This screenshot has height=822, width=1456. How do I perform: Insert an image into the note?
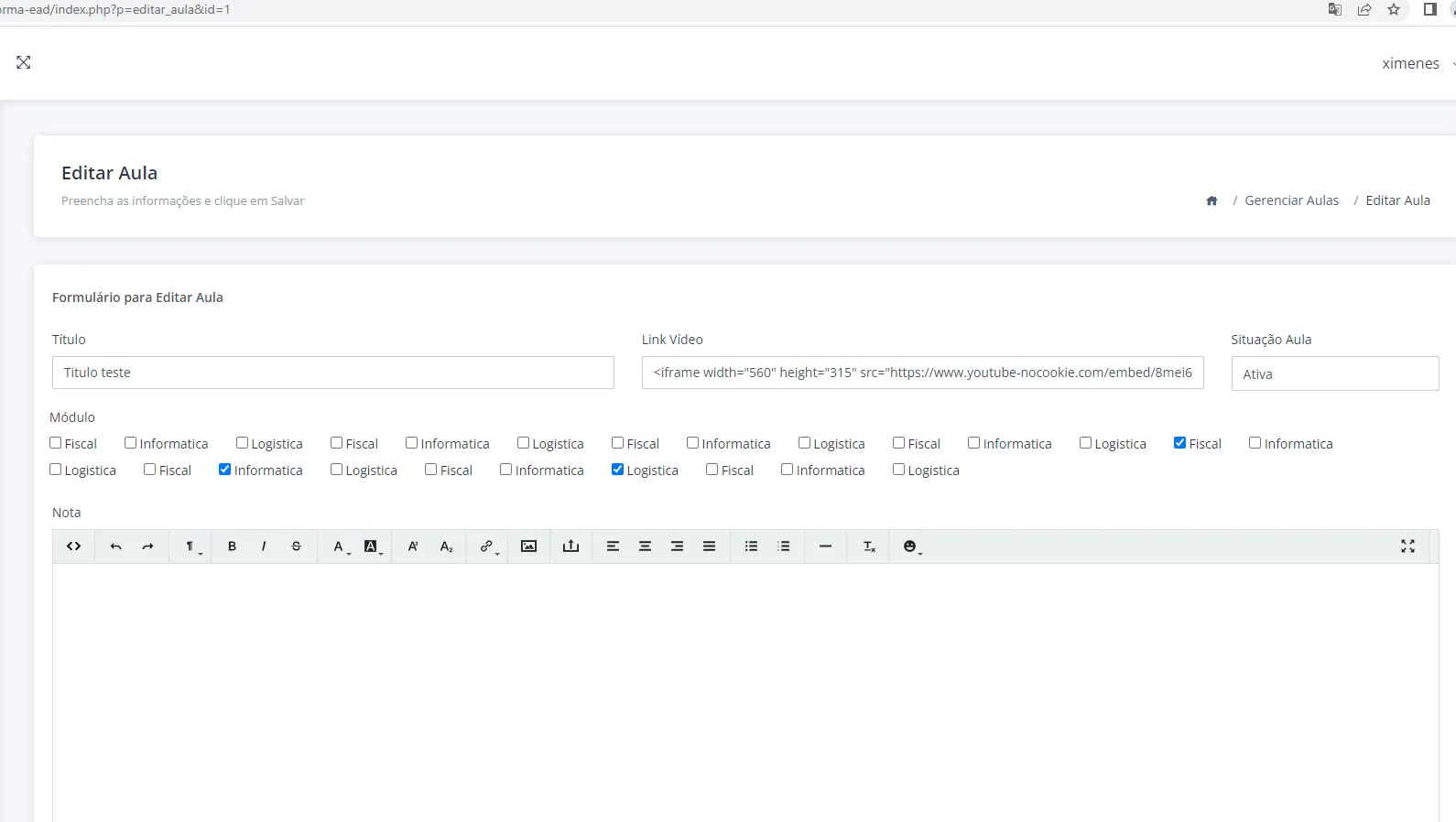[x=528, y=546]
